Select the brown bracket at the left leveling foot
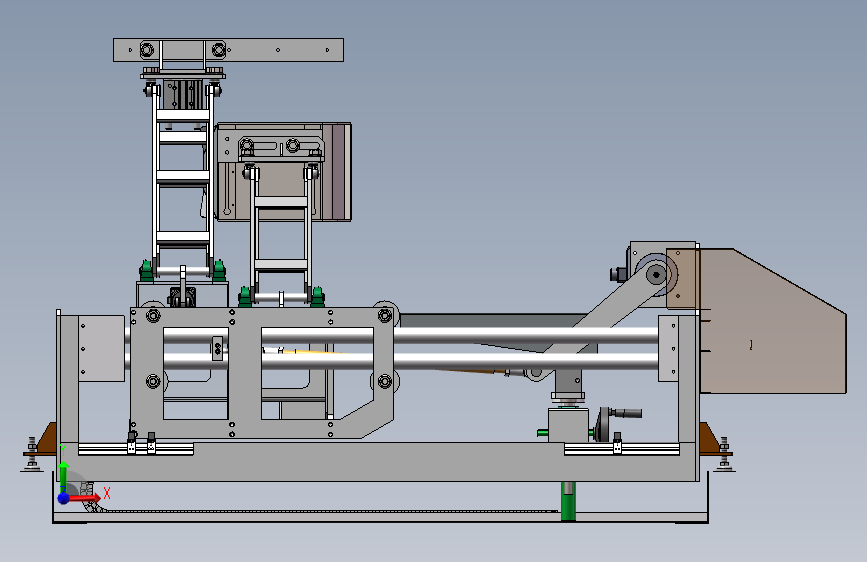867x562 pixels. click(47, 439)
